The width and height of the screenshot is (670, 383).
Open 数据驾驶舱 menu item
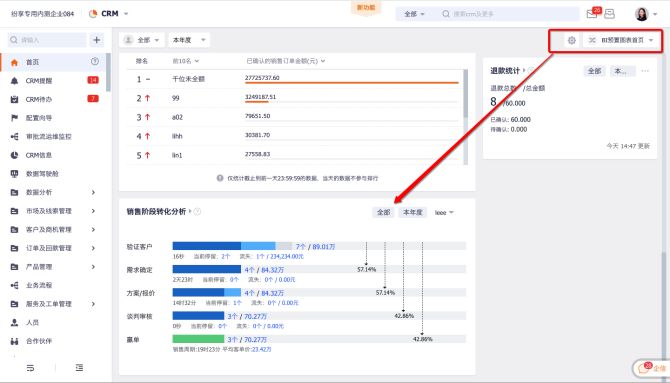(54, 174)
